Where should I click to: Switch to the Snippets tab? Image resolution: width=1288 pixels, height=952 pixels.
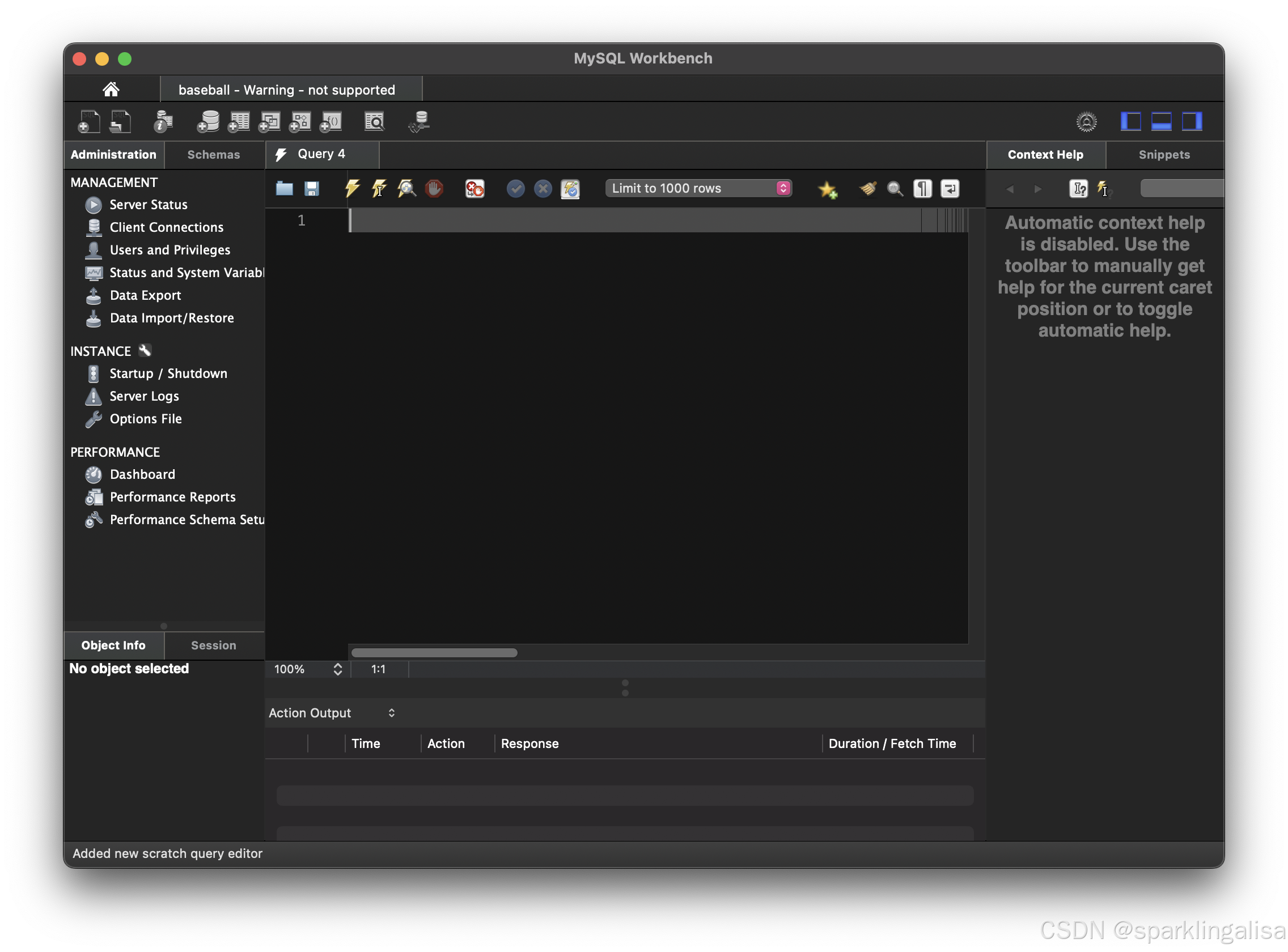1163,155
